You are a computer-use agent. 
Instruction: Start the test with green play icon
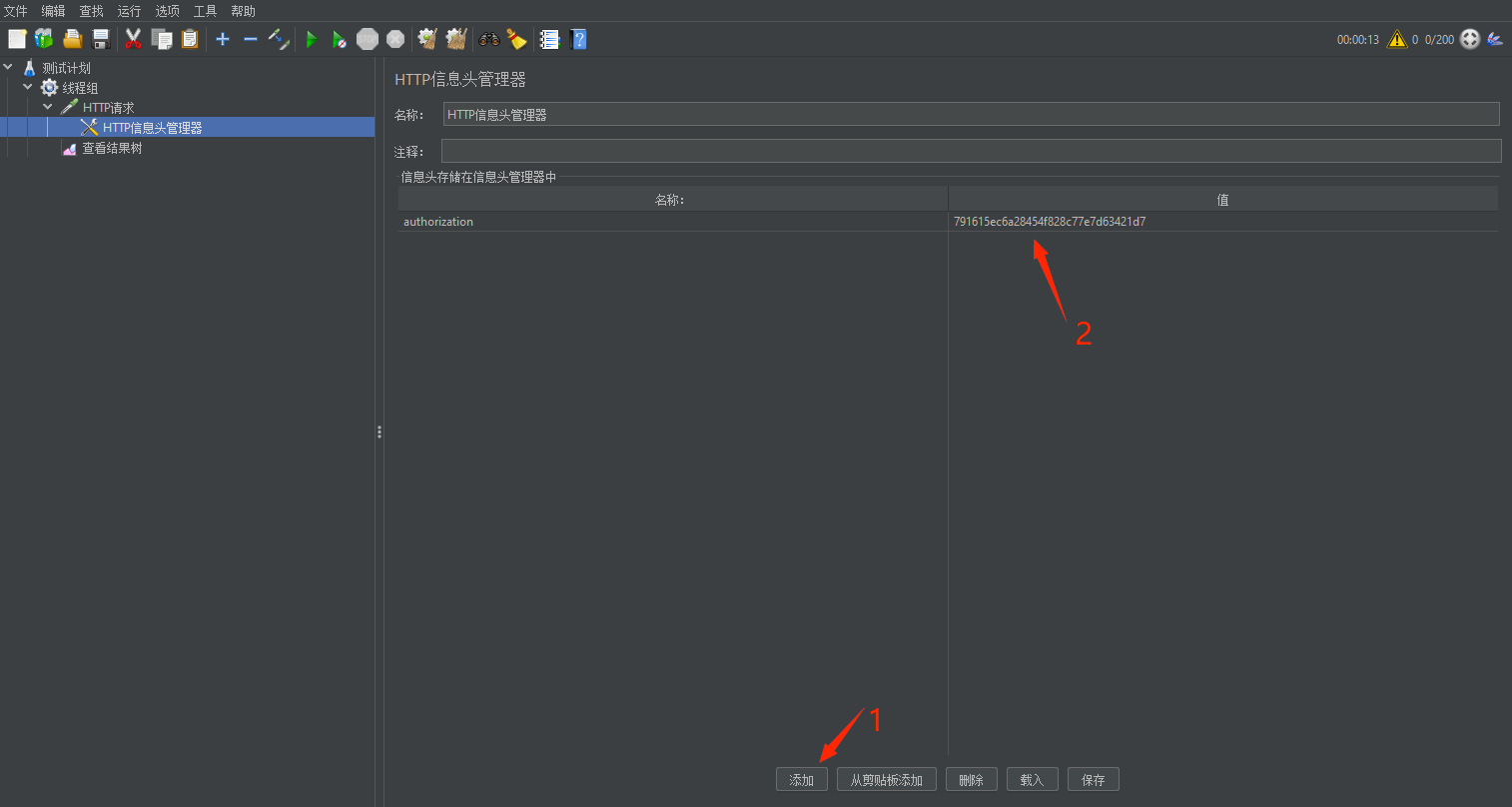point(312,39)
